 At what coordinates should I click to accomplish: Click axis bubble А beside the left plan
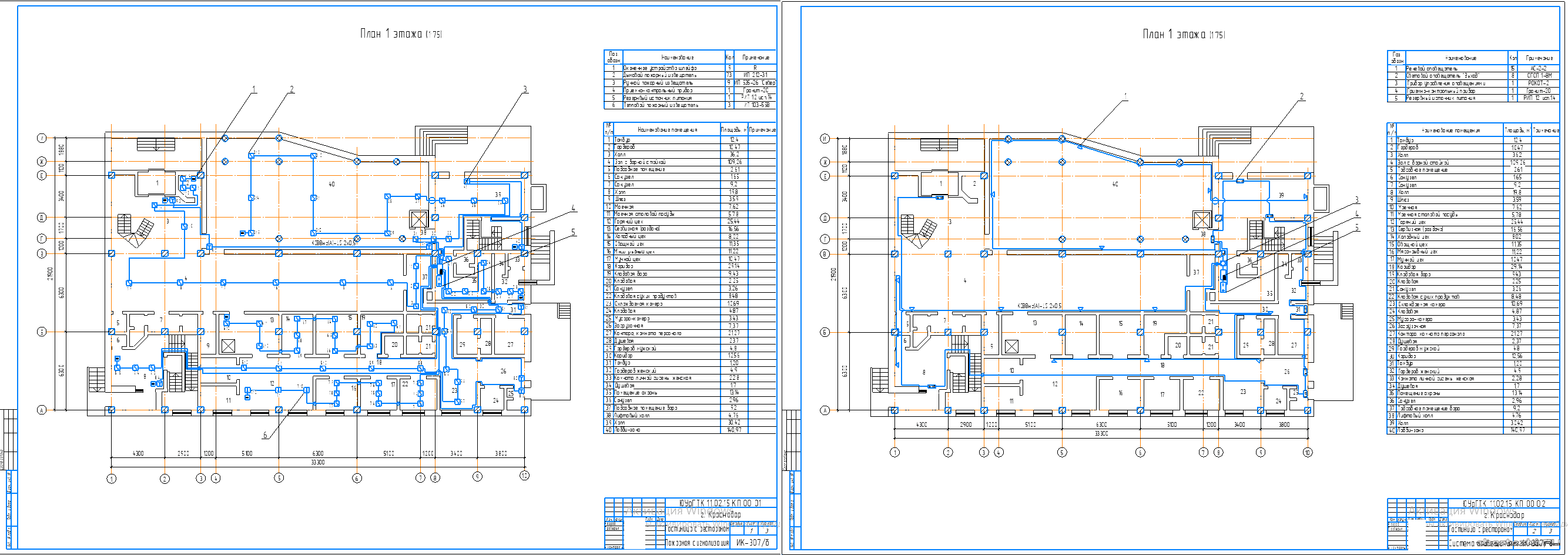point(42,410)
